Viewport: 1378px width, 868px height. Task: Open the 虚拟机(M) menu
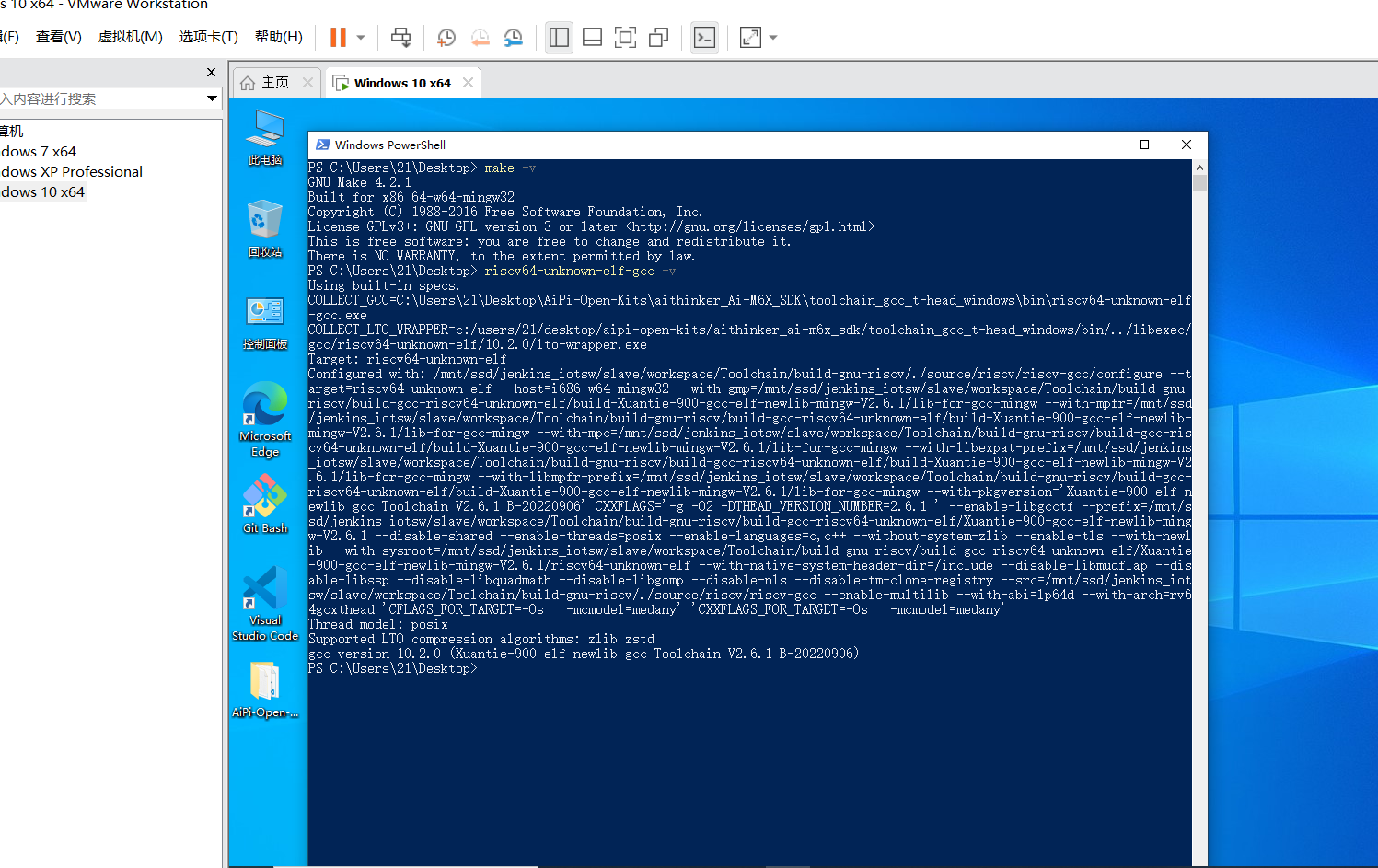click(x=130, y=37)
